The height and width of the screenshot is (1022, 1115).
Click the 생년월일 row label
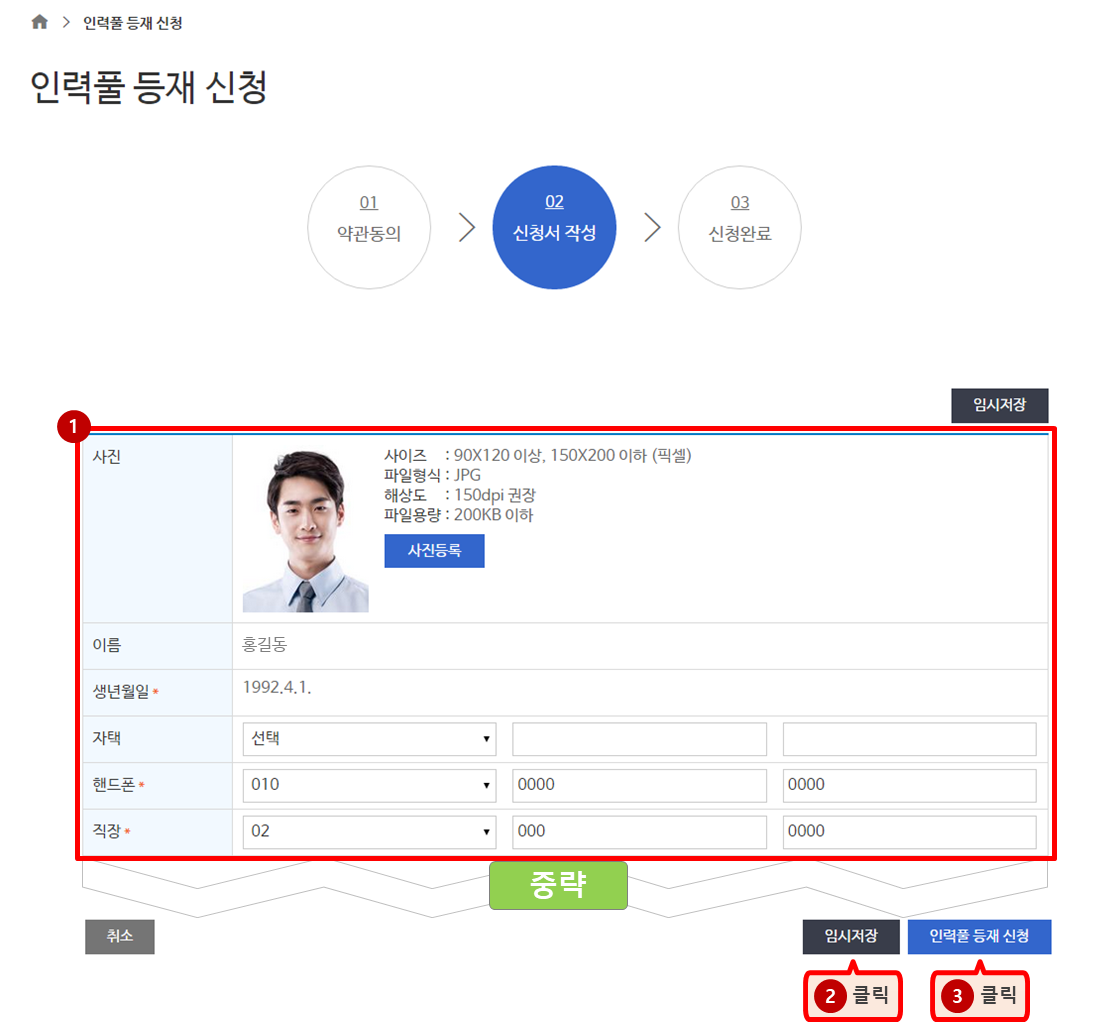(x=121, y=691)
